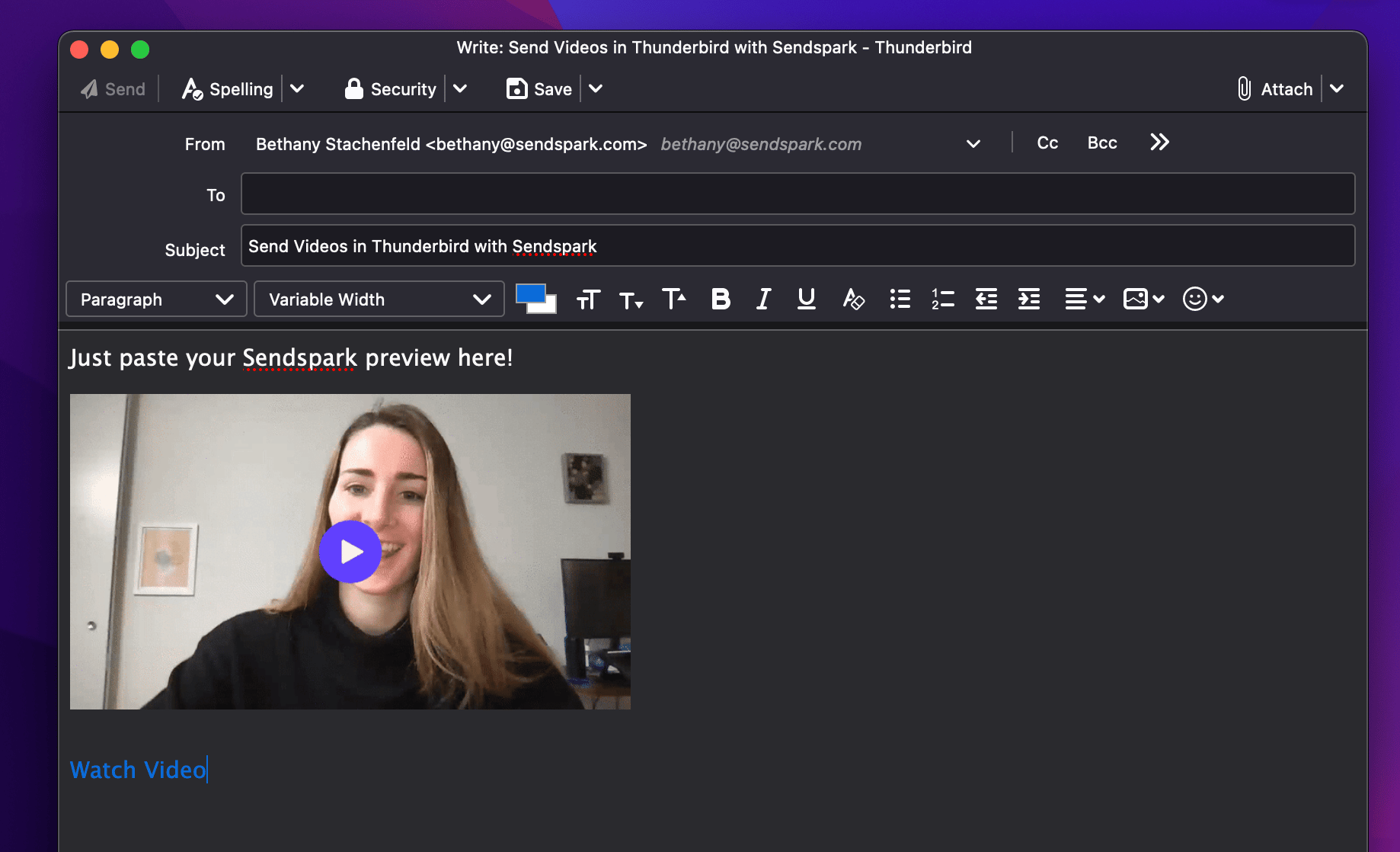Add a Bcc field
Viewport: 1400px width, 852px height.
(1102, 143)
